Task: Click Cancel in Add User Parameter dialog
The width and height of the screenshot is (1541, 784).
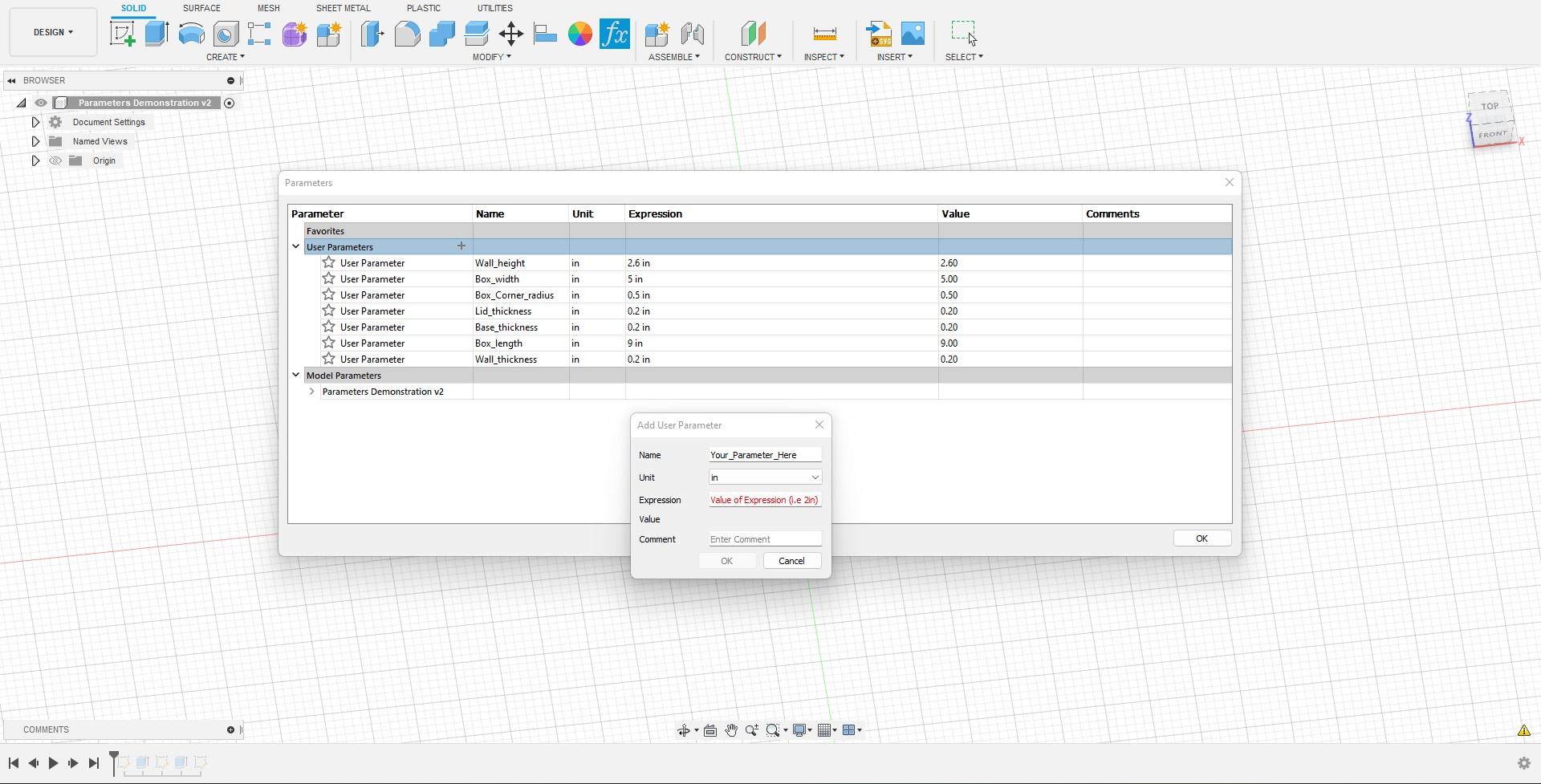Action: point(791,560)
